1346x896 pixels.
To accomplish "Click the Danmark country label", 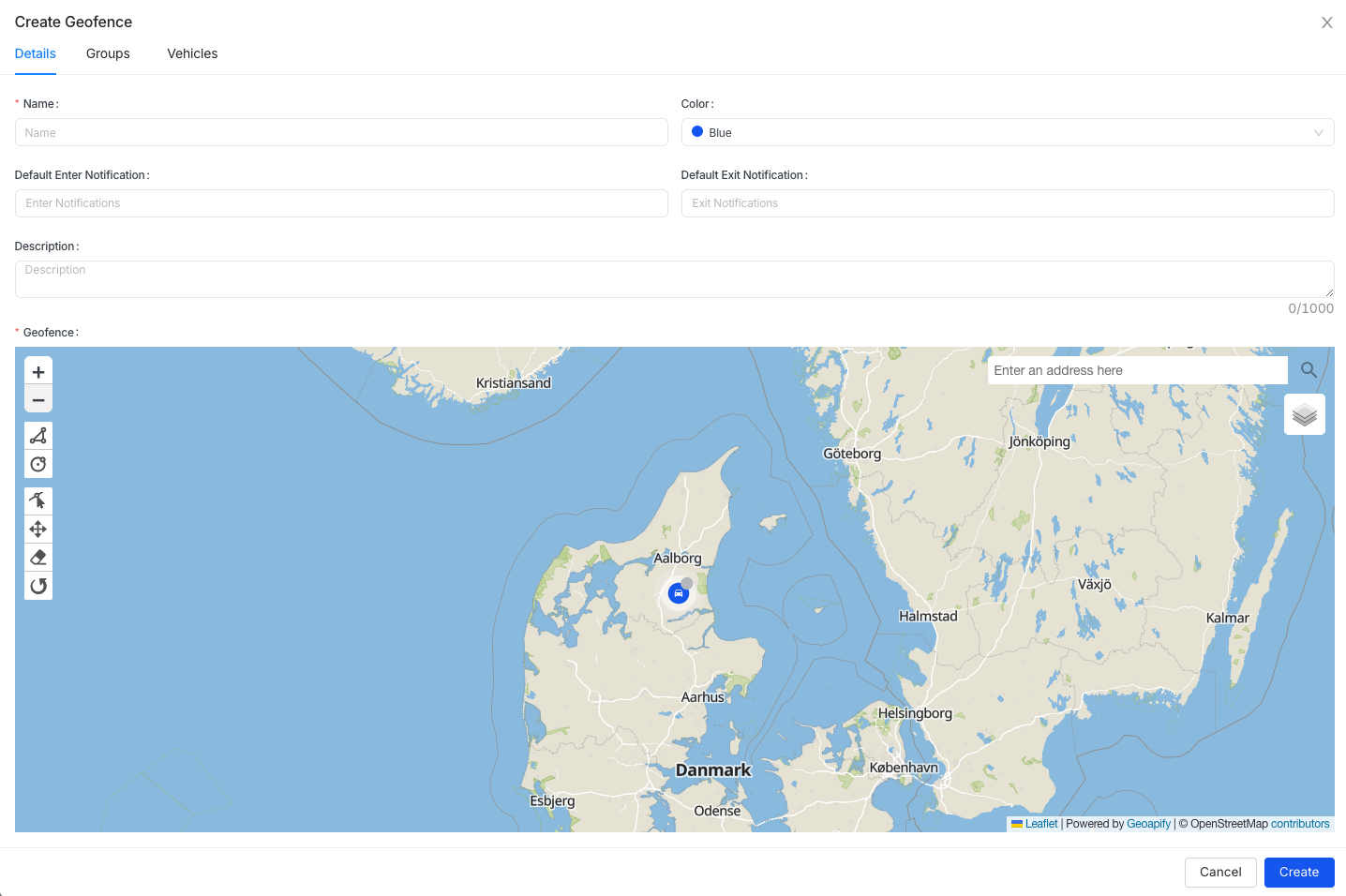I will (x=713, y=770).
